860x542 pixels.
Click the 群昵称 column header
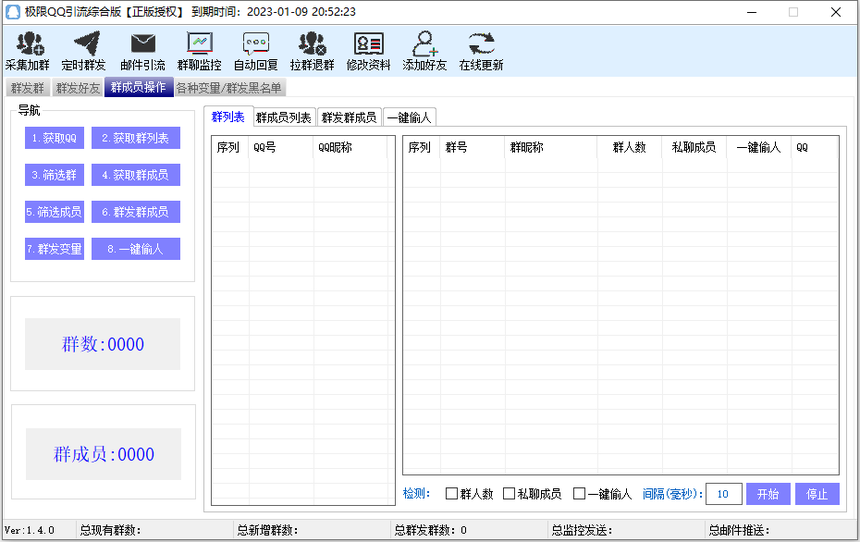(x=551, y=148)
